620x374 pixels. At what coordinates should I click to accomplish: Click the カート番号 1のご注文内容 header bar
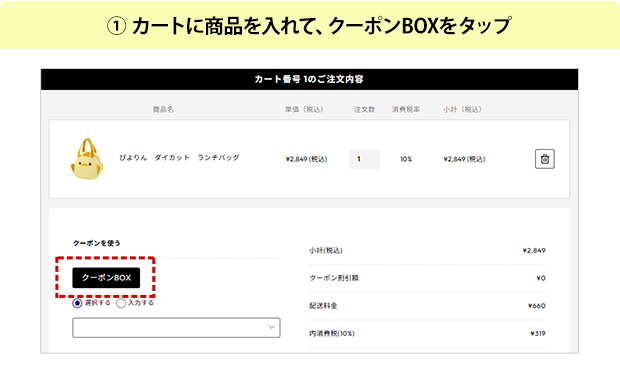(309, 79)
